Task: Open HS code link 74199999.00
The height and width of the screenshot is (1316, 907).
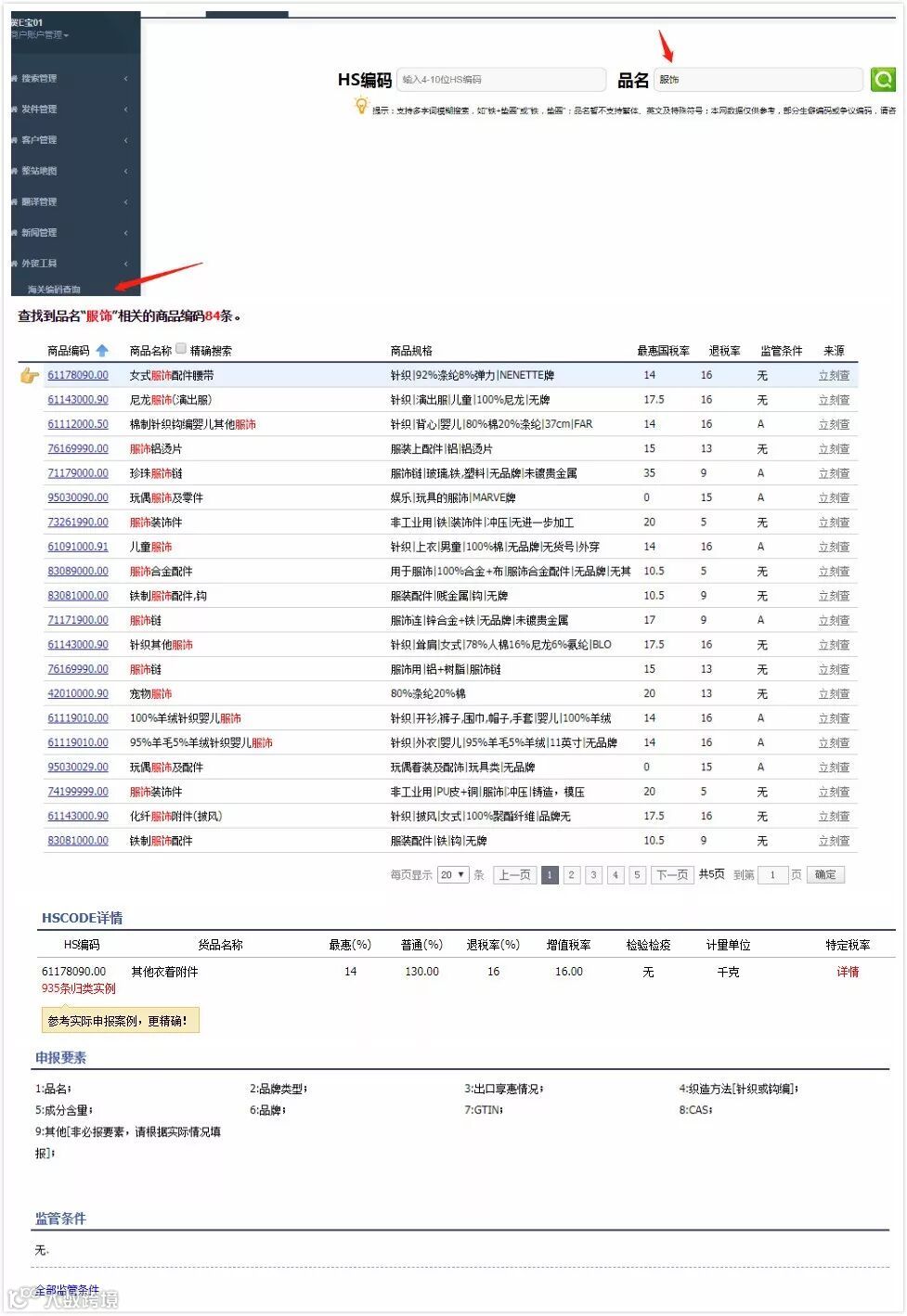Action: point(78,793)
